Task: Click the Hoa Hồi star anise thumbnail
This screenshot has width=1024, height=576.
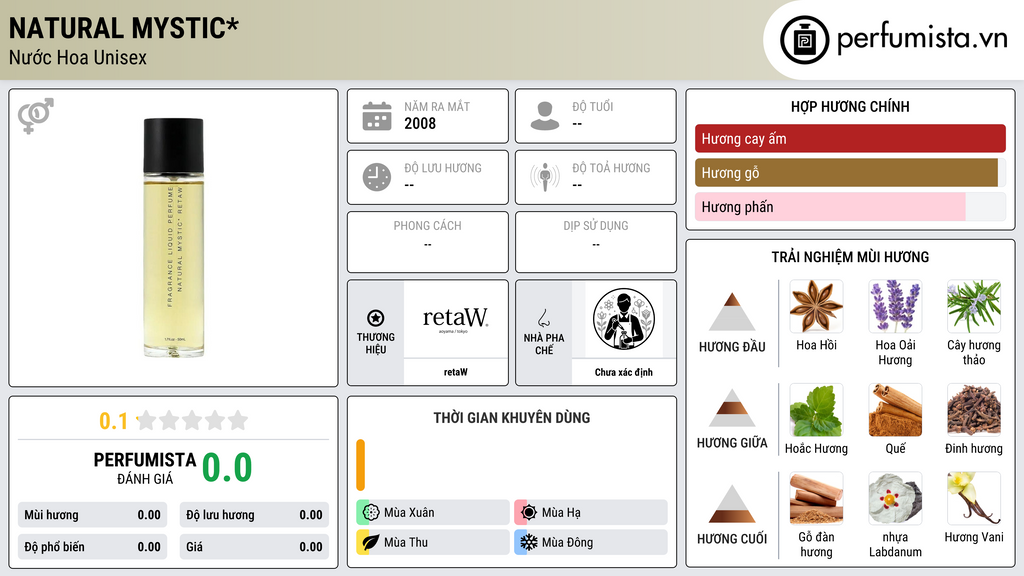Action: (816, 306)
